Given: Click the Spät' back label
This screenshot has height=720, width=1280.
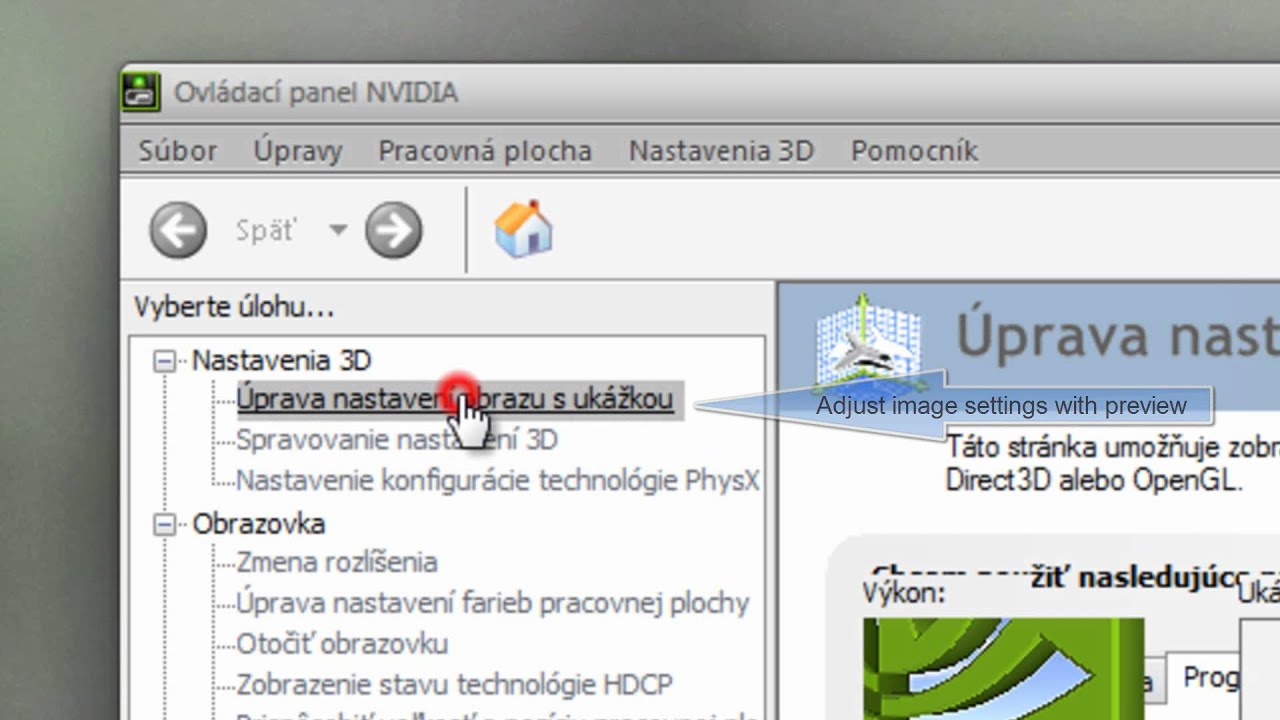Looking at the screenshot, I should click(266, 230).
